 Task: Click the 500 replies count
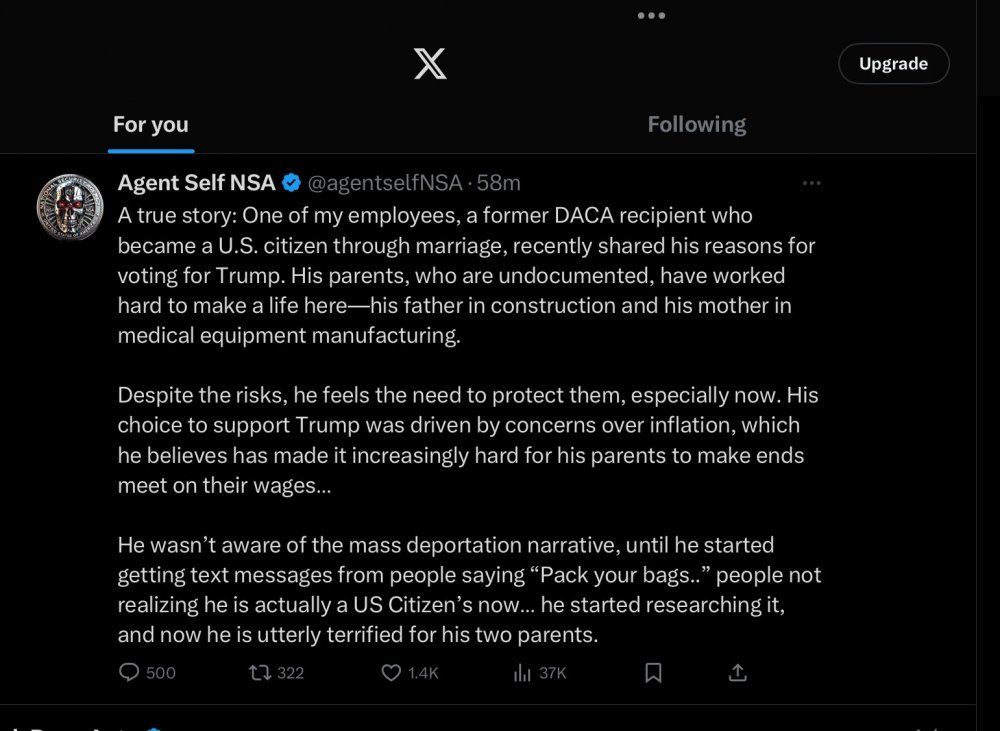click(x=161, y=673)
